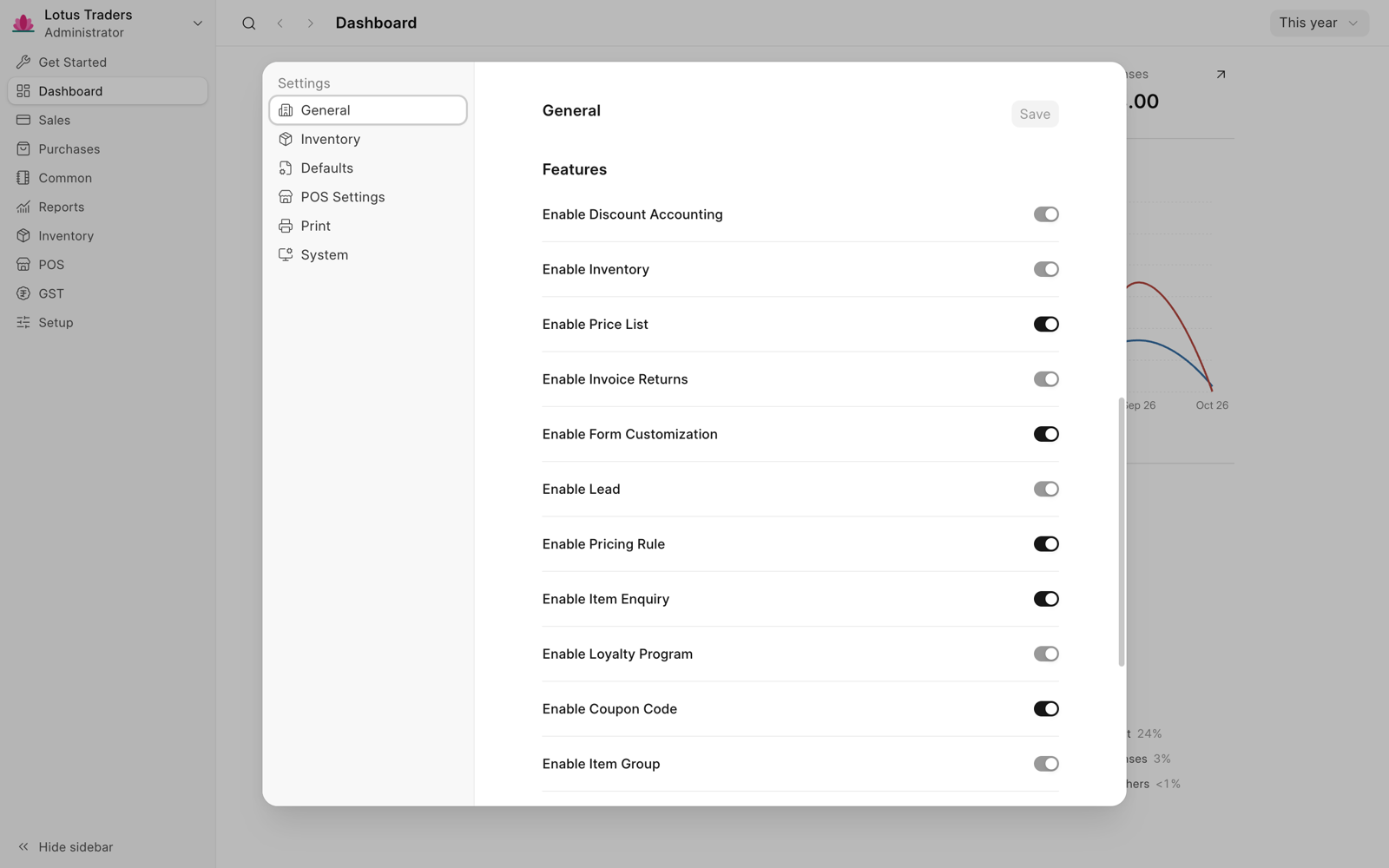Screen dimensions: 1389x868
Task: Open Dashboard in the main sidebar
Action: click(108, 91)
